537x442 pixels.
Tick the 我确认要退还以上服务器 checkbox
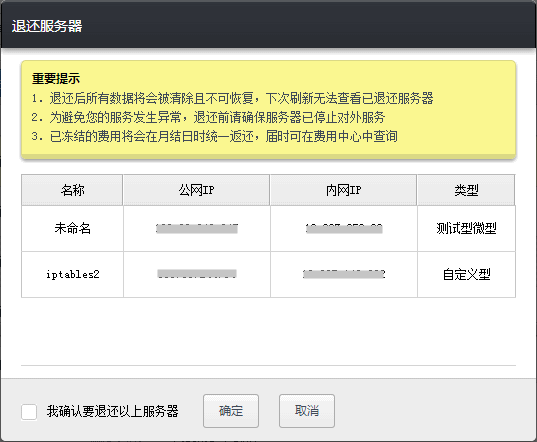(x=29, y=412)
